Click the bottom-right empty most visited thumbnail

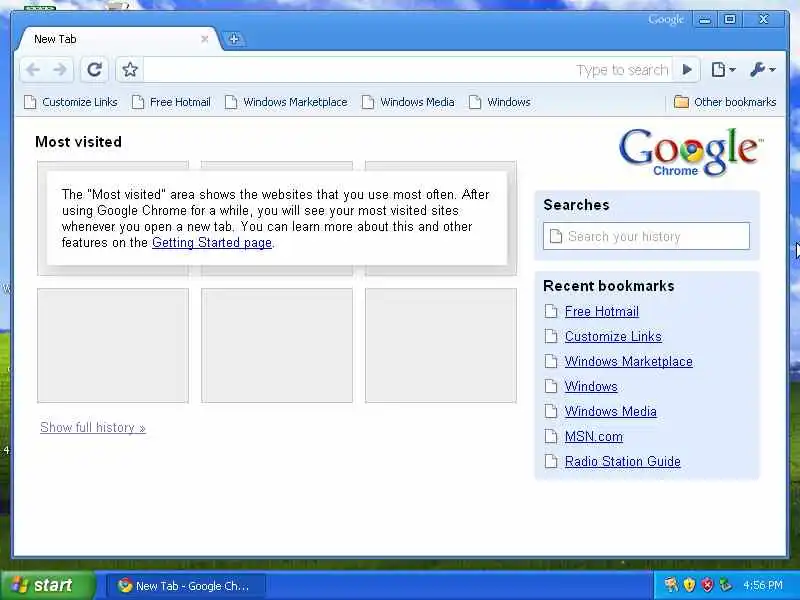[x=441, y=345]
